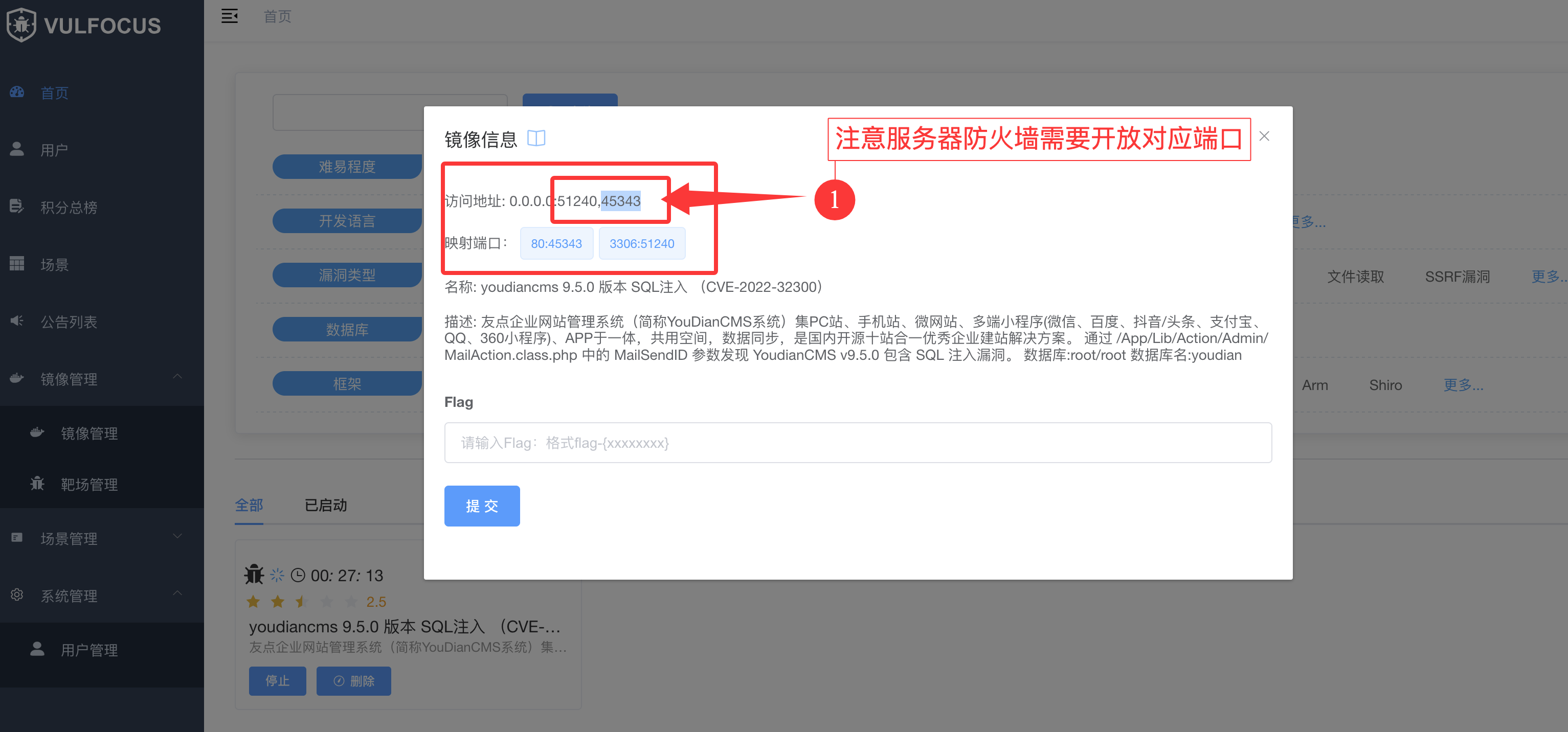Image resolution: width=1568 pixels, height=732 pixels.
Task: Click the Vulfocus shield logo
Action: tap(22, 25)
